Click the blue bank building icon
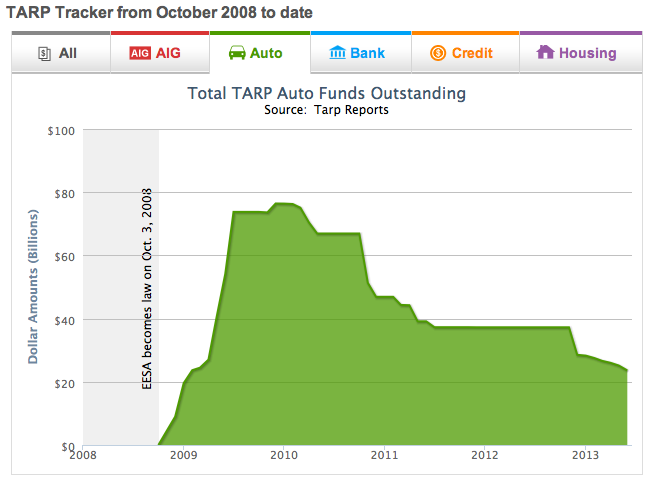 [x=337, y=52]
